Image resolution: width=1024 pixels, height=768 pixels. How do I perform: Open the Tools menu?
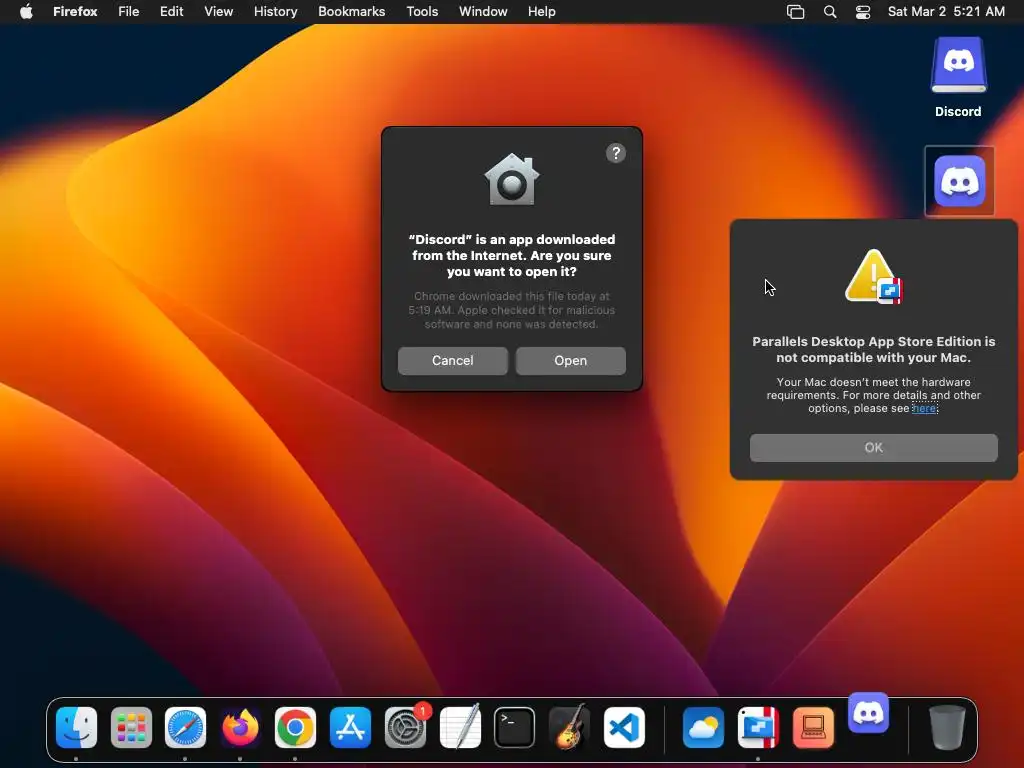click(422, 11)
